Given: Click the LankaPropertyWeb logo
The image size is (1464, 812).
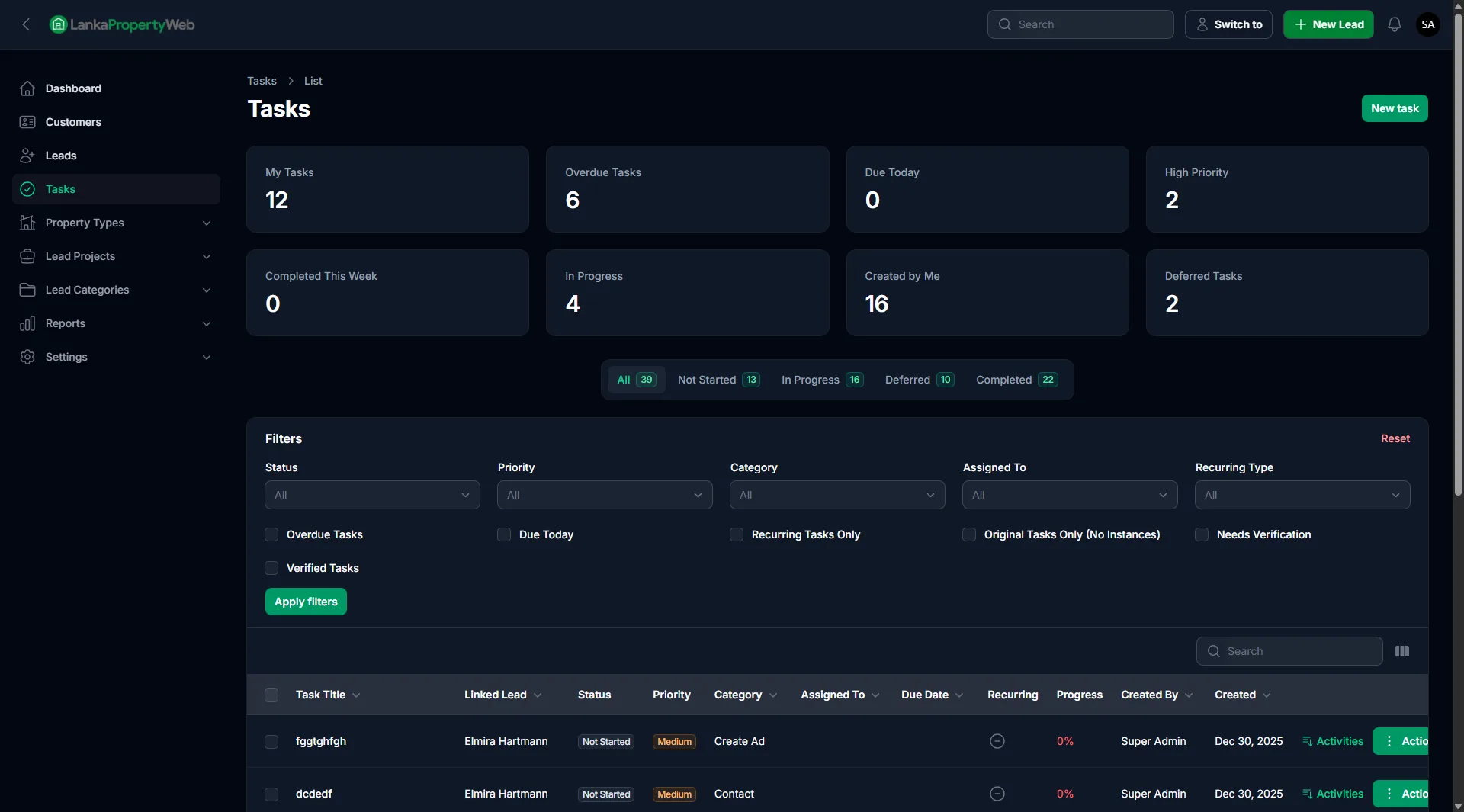Looking at the screenshot, I should (x=122, y=24).
